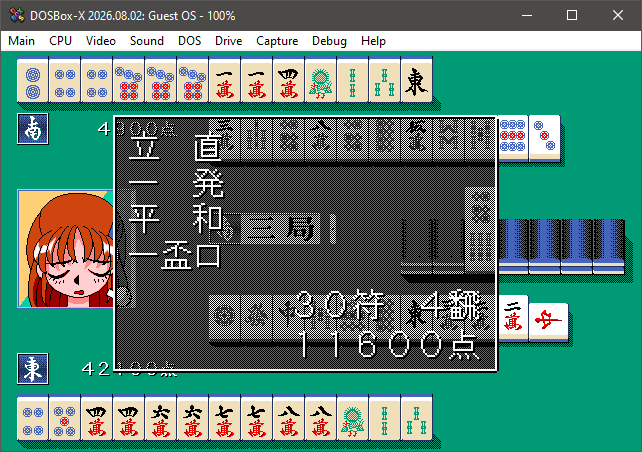
Task: Open the CPU menu
Action: point(60,41)
